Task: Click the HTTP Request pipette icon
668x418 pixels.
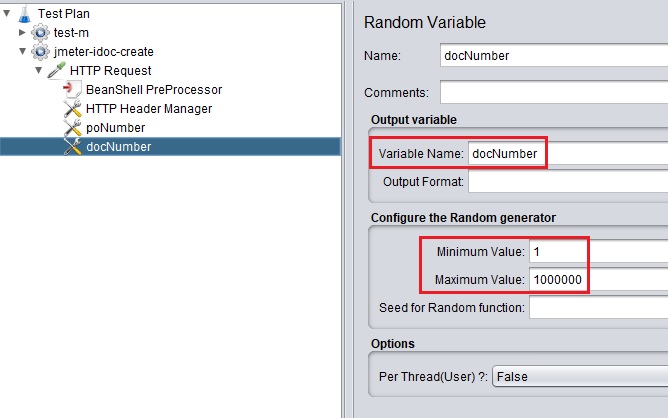Action: (x=56, y=70)
